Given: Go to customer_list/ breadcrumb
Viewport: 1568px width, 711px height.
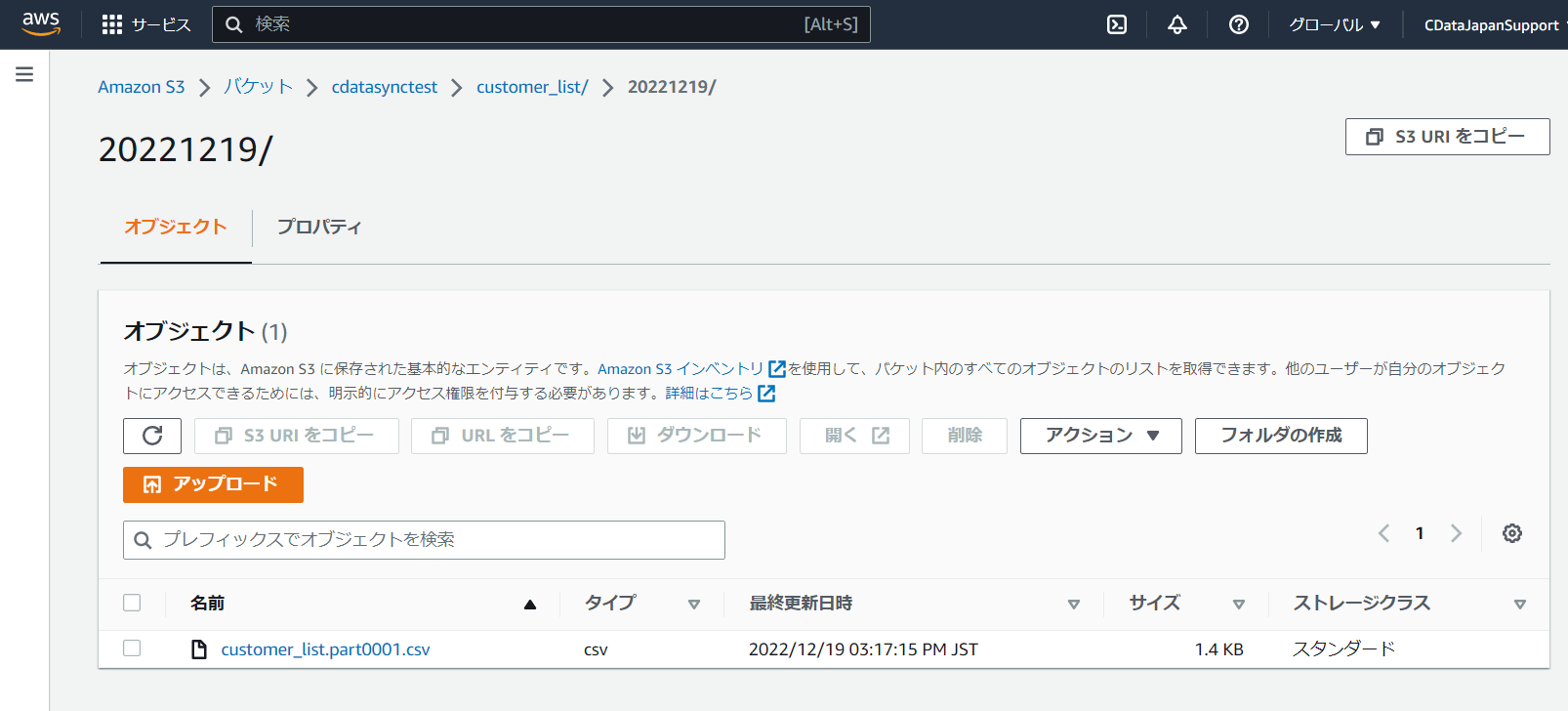Looking at the screenshot, I should 532,87.
